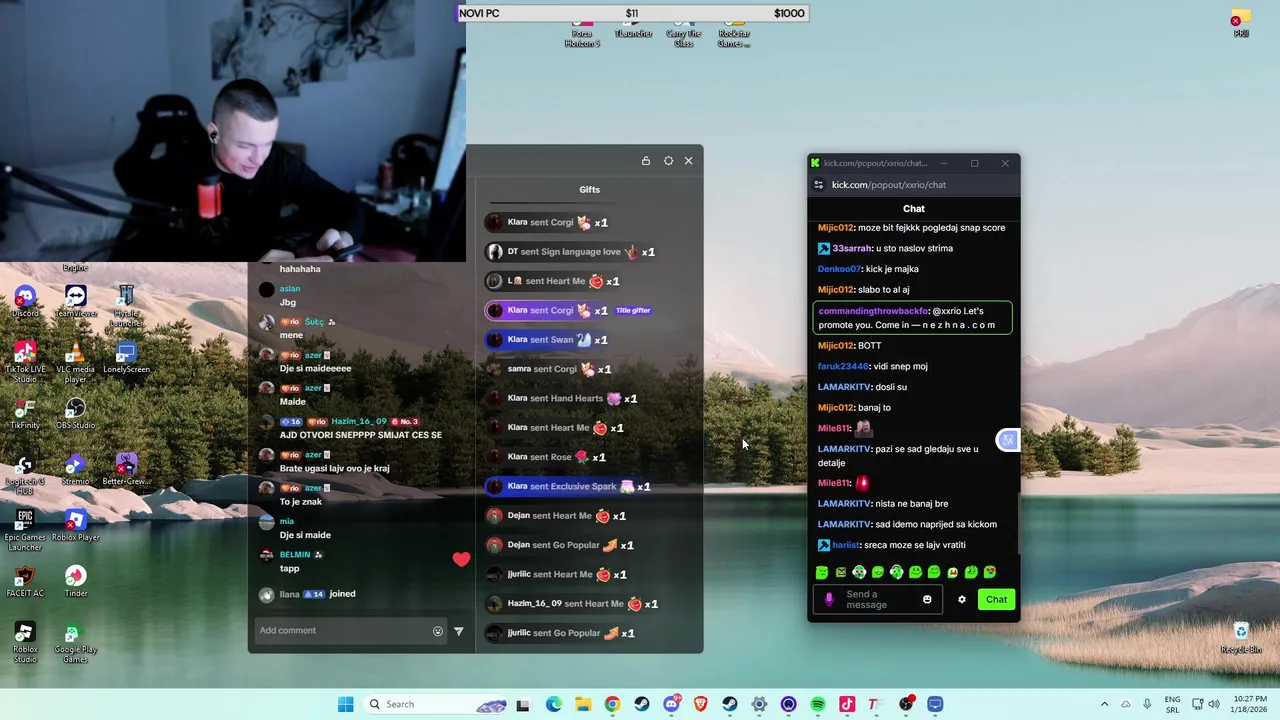Click the 33sarrah username in Kick chat
Viewport: 1280px width, 720px height.
(852, 249)
